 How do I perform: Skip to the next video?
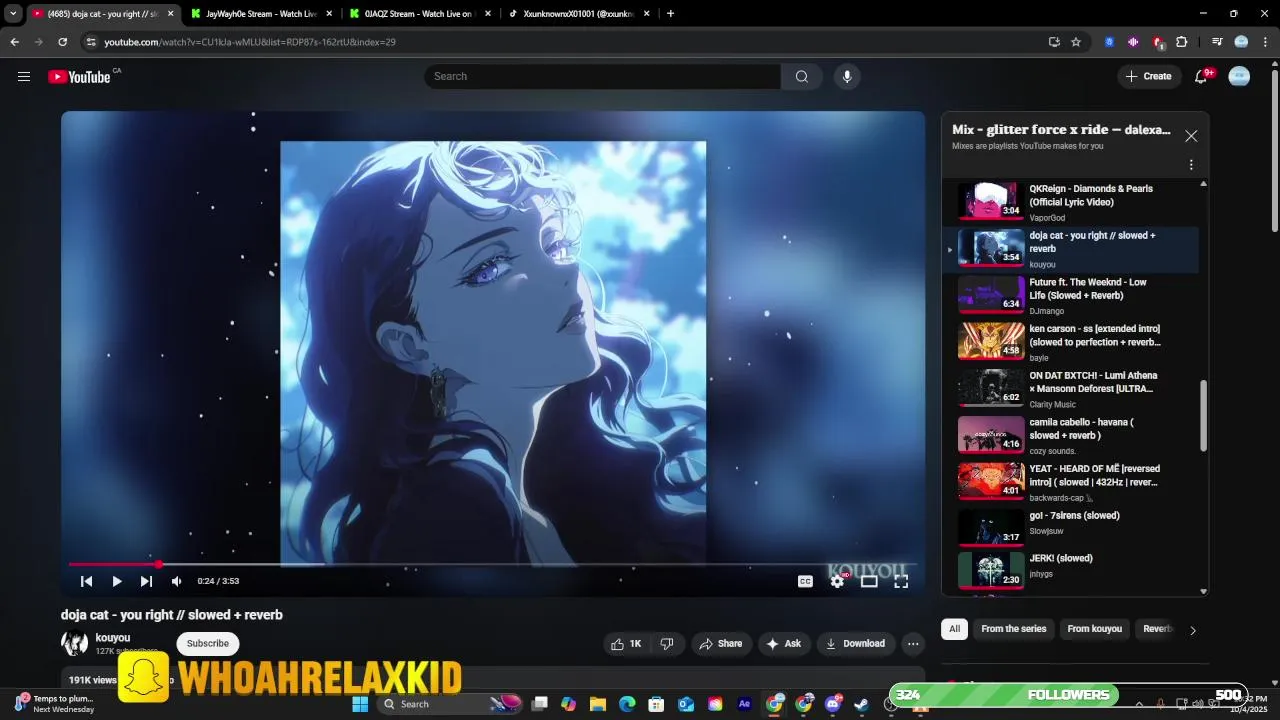(147, 581)
